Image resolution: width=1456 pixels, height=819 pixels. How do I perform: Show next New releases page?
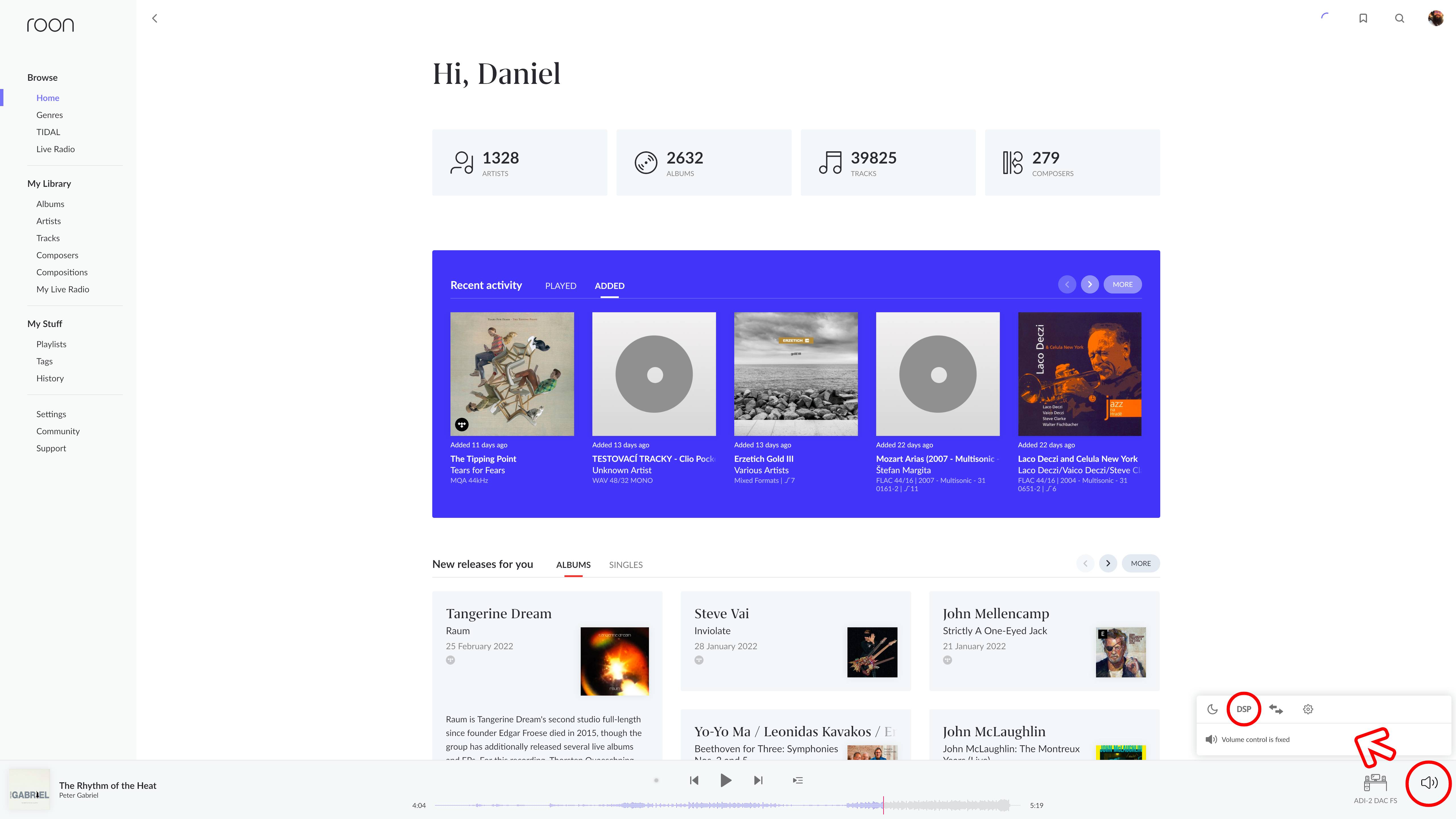click(x=1108, y=563)
